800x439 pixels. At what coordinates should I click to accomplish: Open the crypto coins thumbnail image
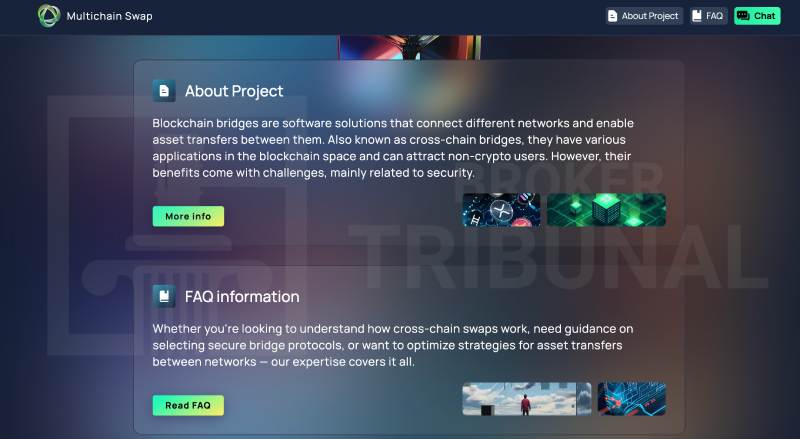501,210
